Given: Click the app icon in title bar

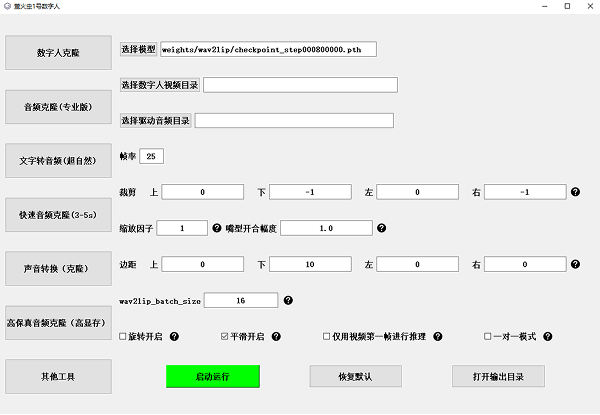Looking at the screenshot, I should click(7, 6).
